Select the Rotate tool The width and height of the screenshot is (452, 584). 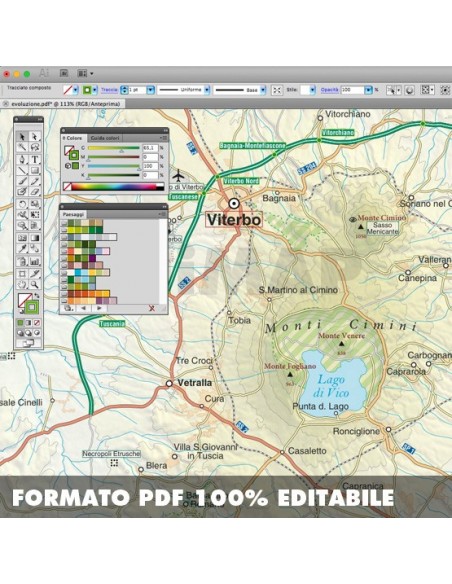[22, 204]
